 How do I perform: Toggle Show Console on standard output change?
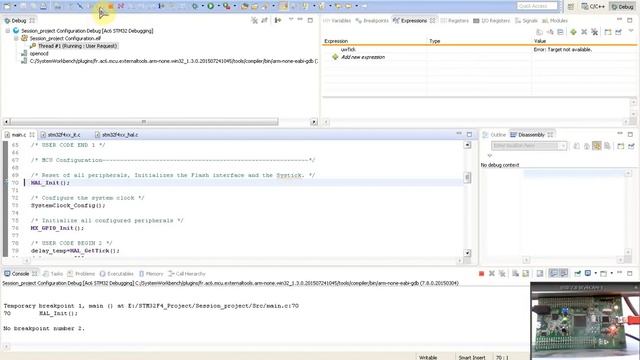point(553,273)
